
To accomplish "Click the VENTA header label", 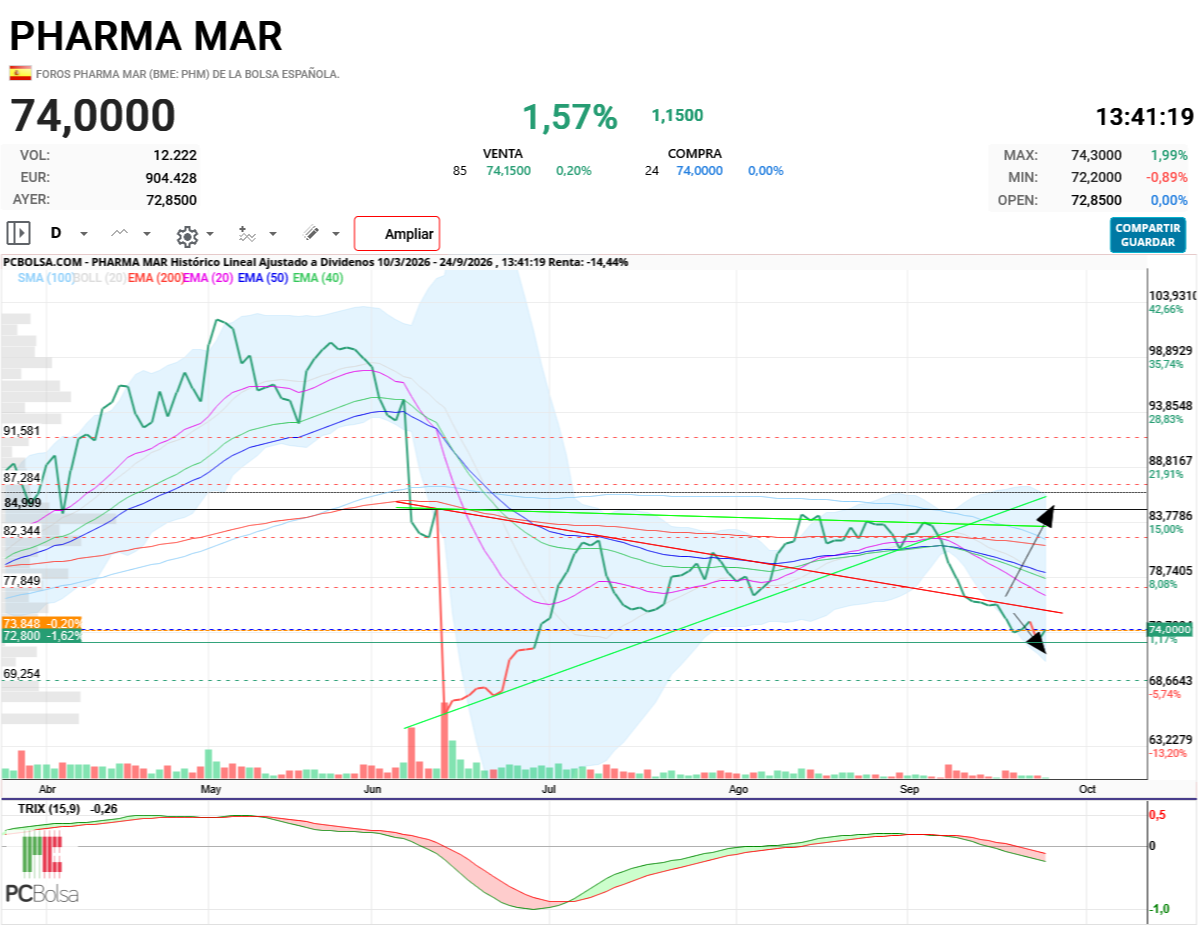I will 503,154.
